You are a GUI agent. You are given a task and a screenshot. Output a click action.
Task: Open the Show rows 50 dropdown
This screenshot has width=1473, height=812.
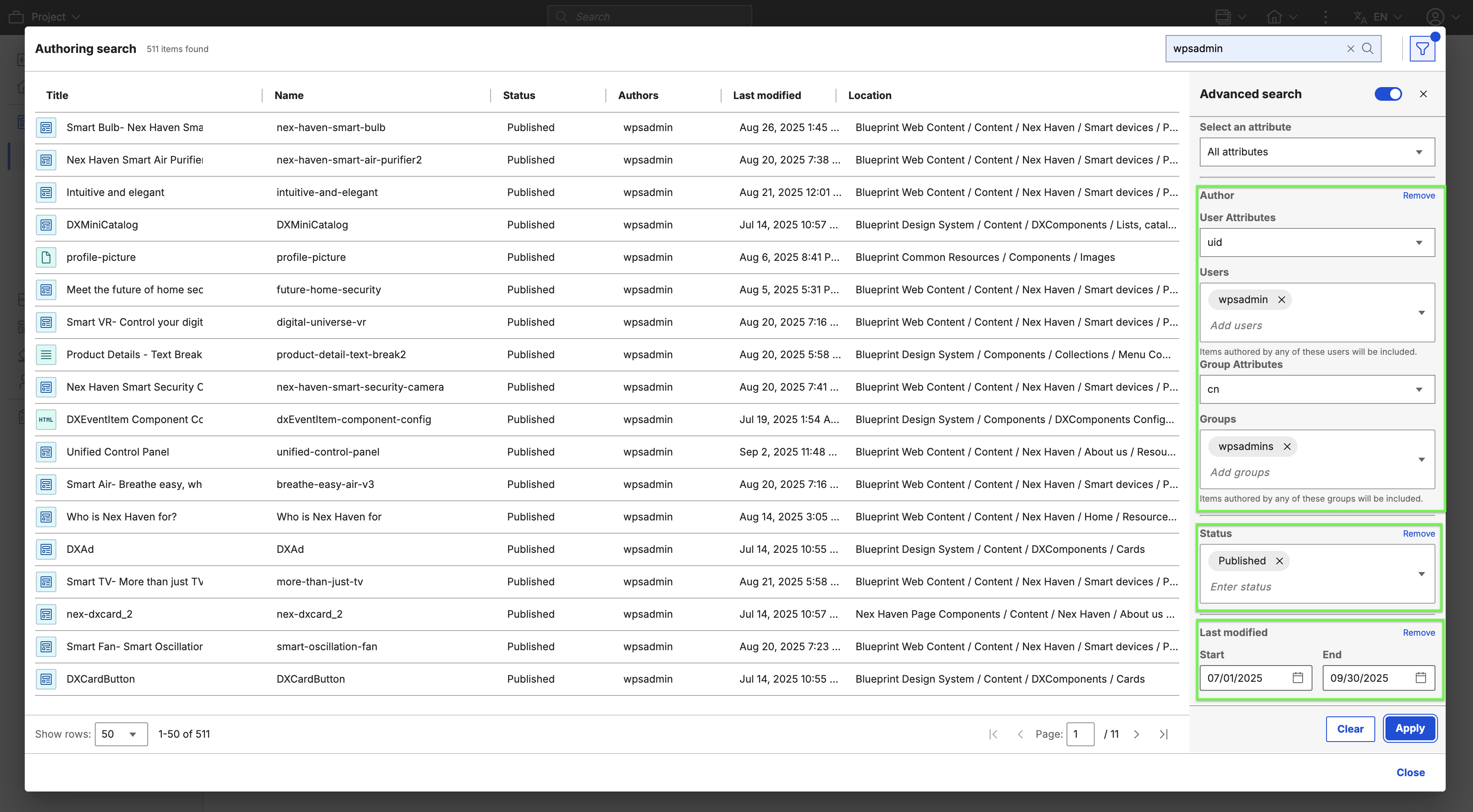click(x=121, y=734)
